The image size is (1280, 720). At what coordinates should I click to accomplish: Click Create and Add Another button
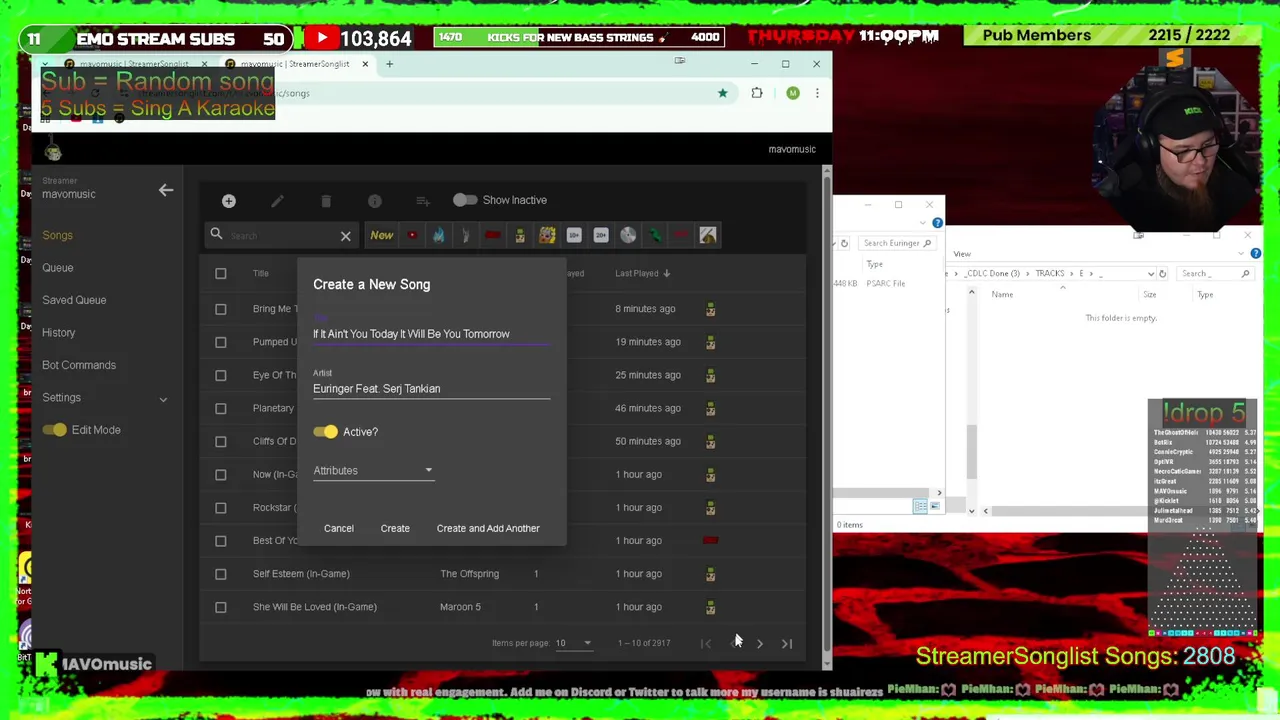point(488,528)
